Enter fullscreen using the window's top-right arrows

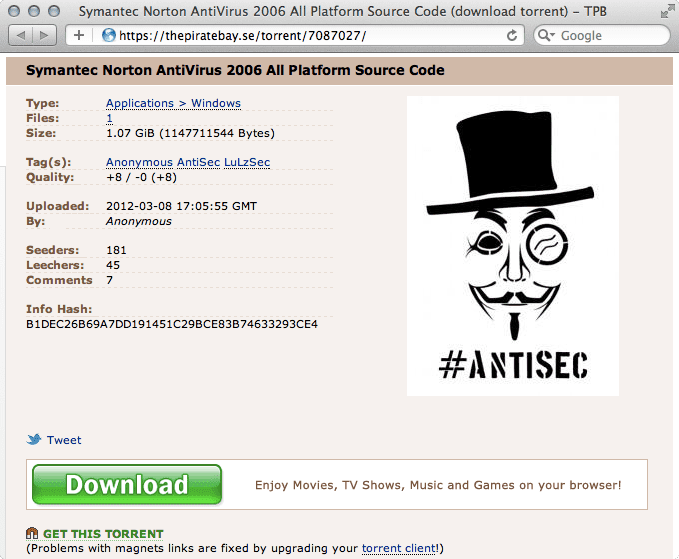click(667, 12)
